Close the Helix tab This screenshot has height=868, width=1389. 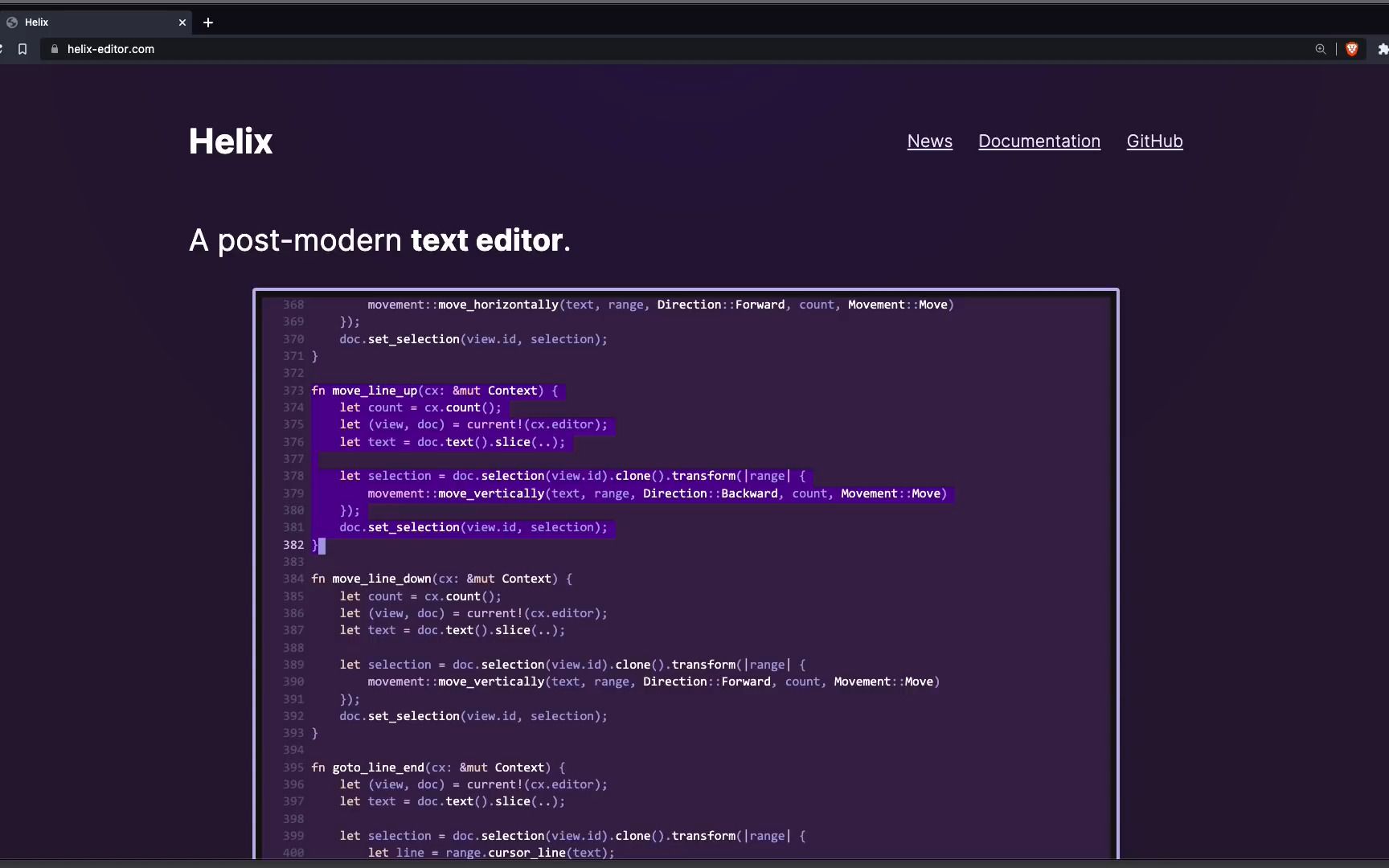point(182,23)
